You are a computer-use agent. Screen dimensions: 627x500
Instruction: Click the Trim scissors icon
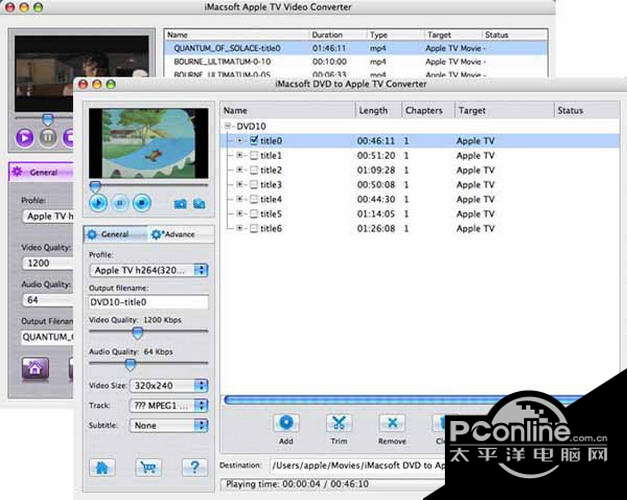click(339, 423)
